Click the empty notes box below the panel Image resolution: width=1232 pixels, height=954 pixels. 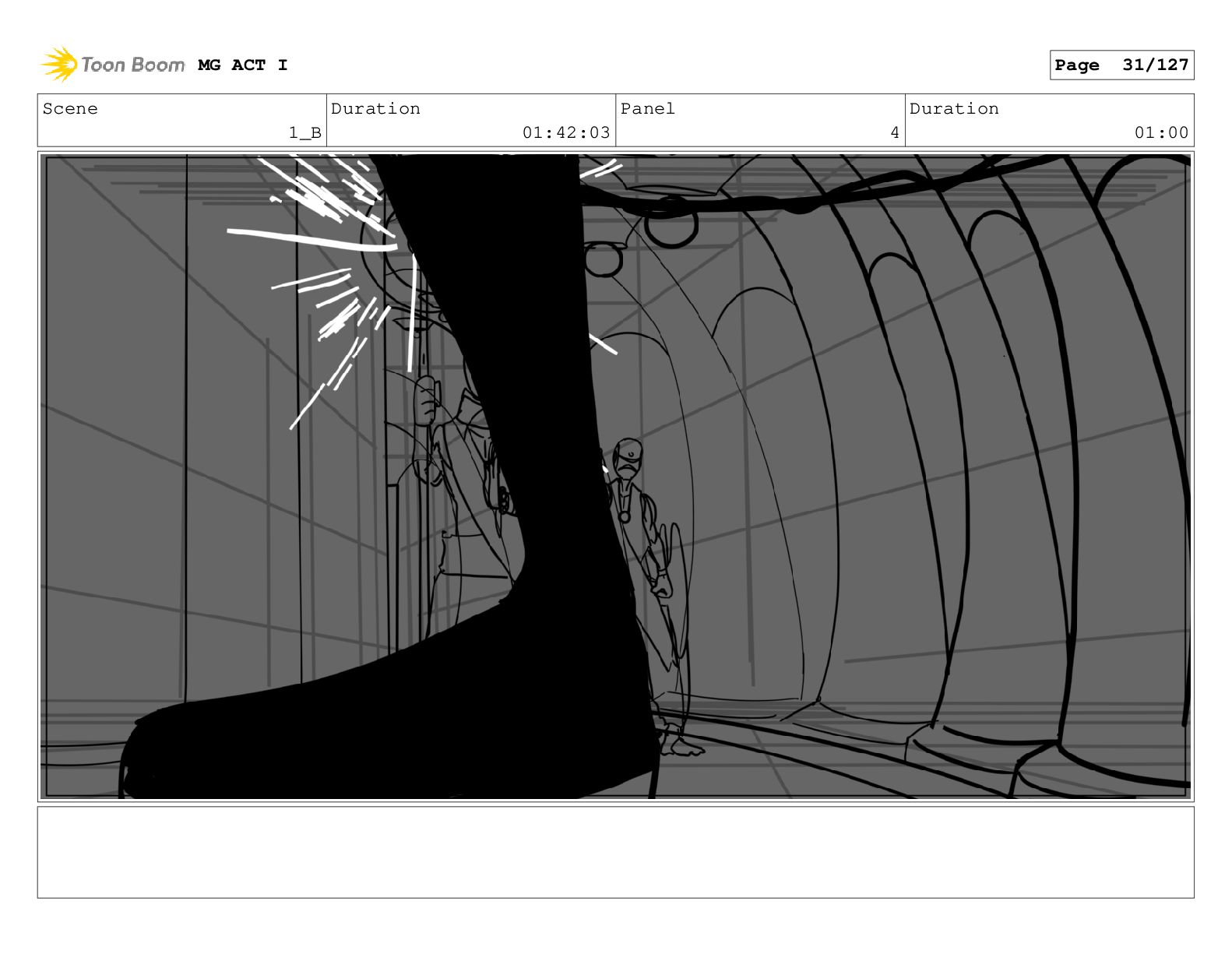pos(615,852)
